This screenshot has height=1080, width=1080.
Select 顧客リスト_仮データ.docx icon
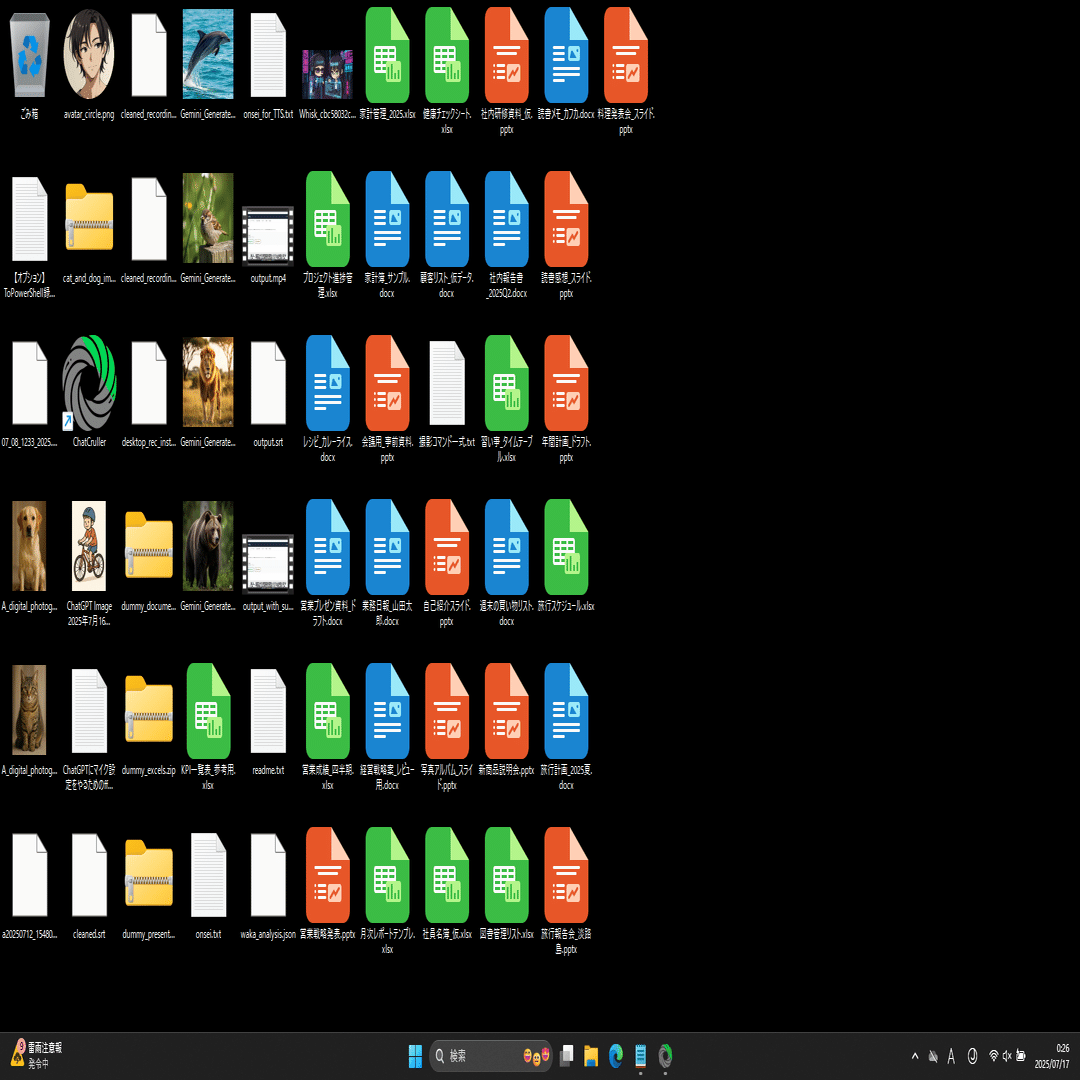pyautogui.click(x=447, y=219)
